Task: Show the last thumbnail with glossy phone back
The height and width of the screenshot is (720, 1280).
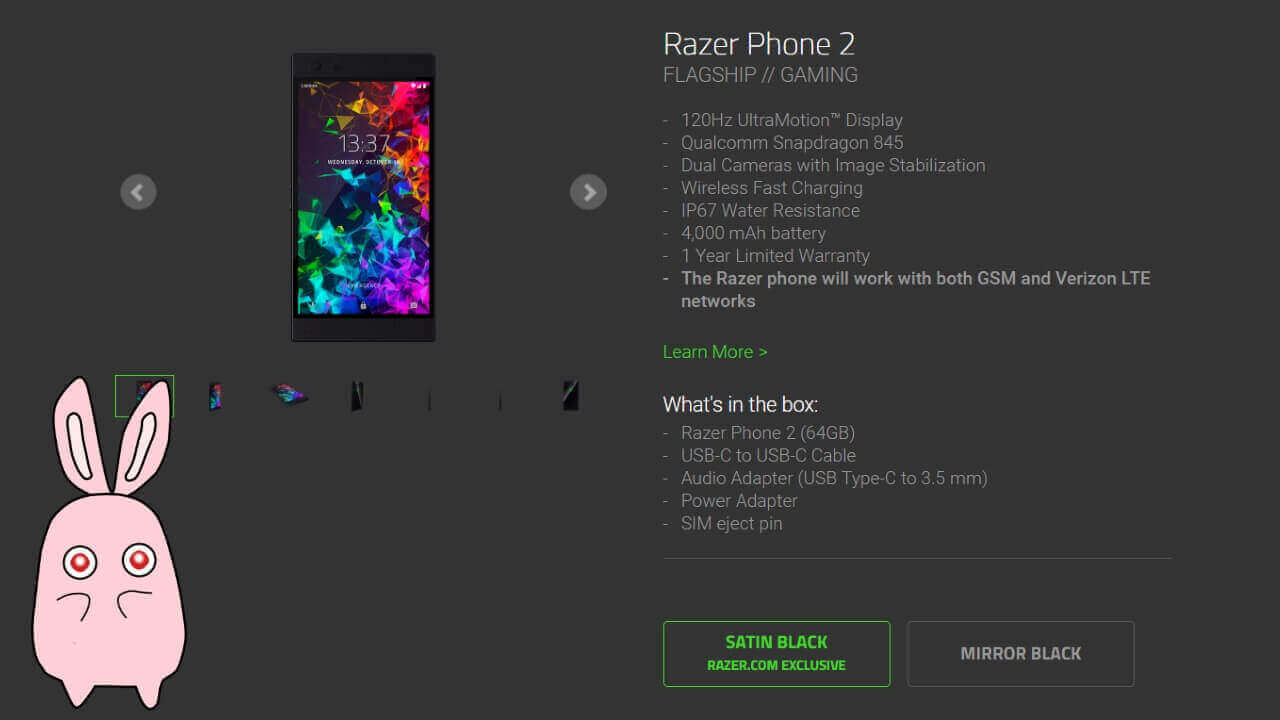Action: (571, 396)
